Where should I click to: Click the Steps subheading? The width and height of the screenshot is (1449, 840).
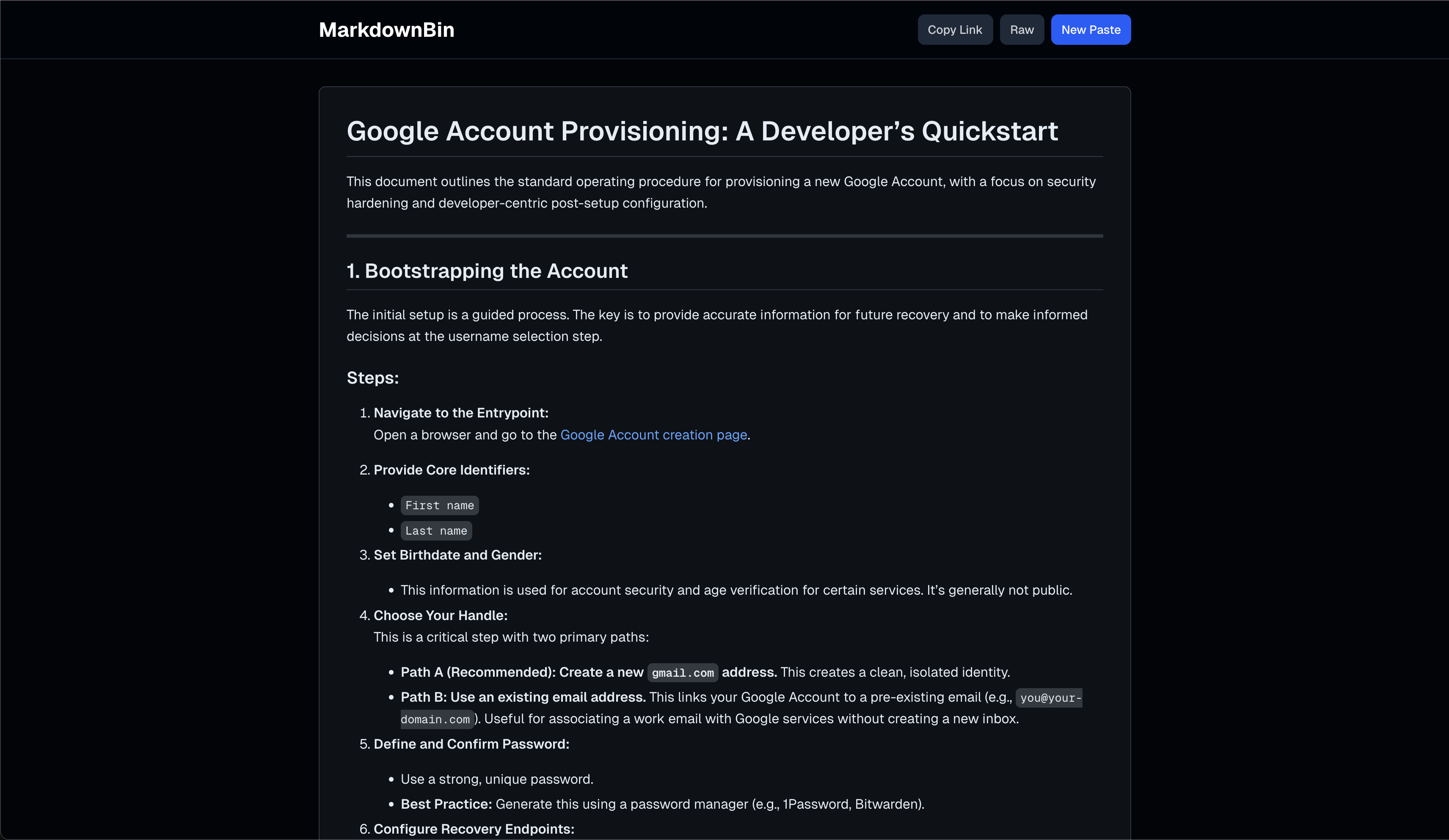[x=372, y=378]
